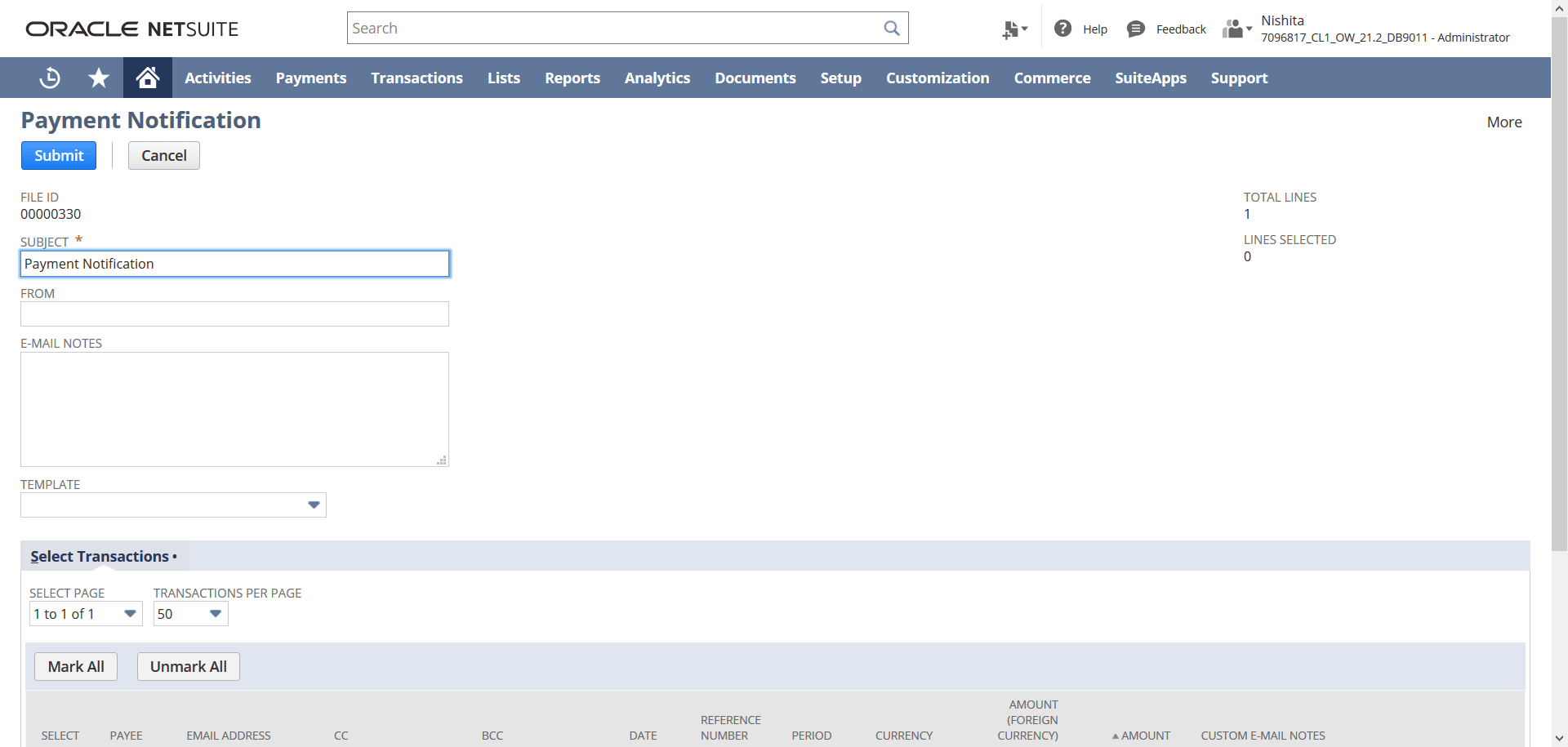Open the Customization menu
The width and height of the screenshot is (1568, 747).
938,78
